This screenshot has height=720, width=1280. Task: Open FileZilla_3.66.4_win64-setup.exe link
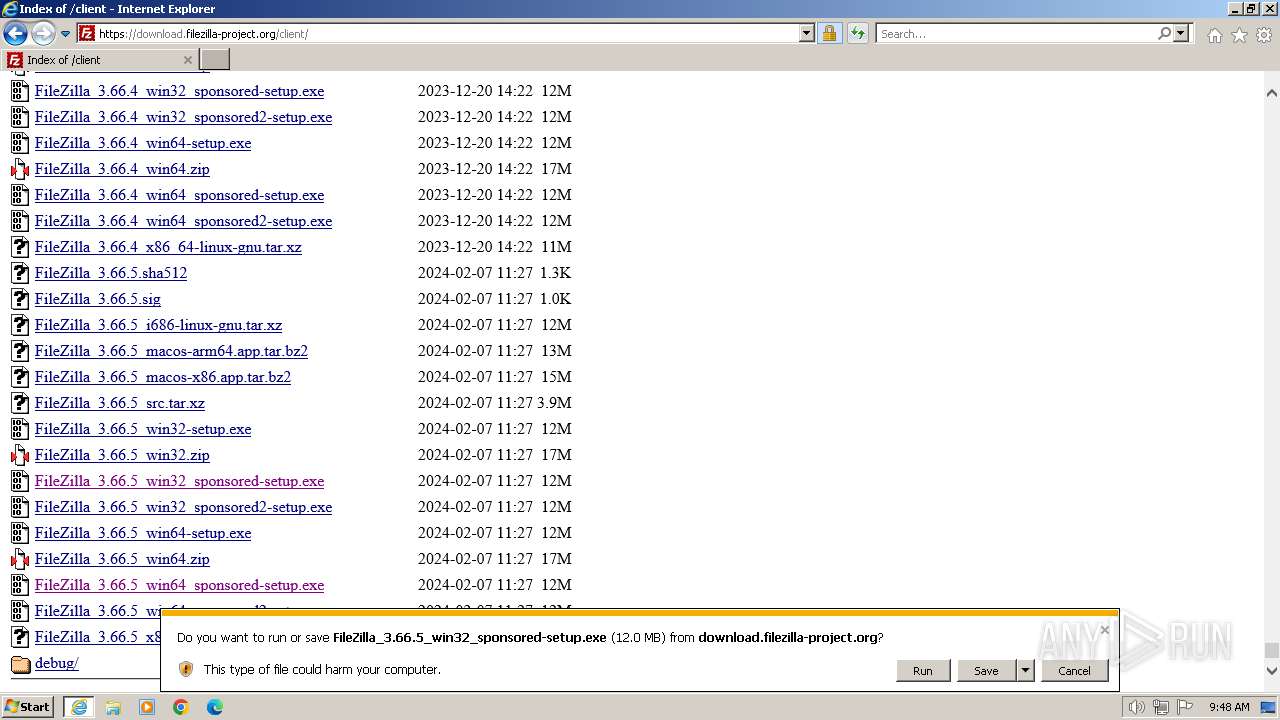coord(143,143)
